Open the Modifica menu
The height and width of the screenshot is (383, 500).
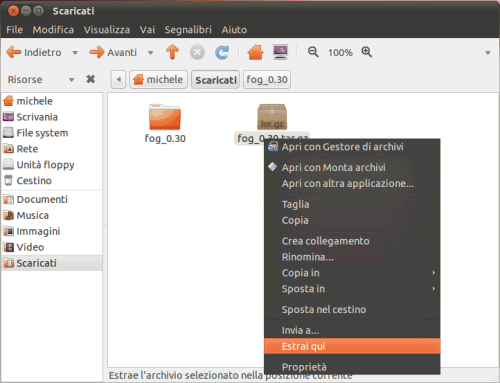[x=53, y=30]
